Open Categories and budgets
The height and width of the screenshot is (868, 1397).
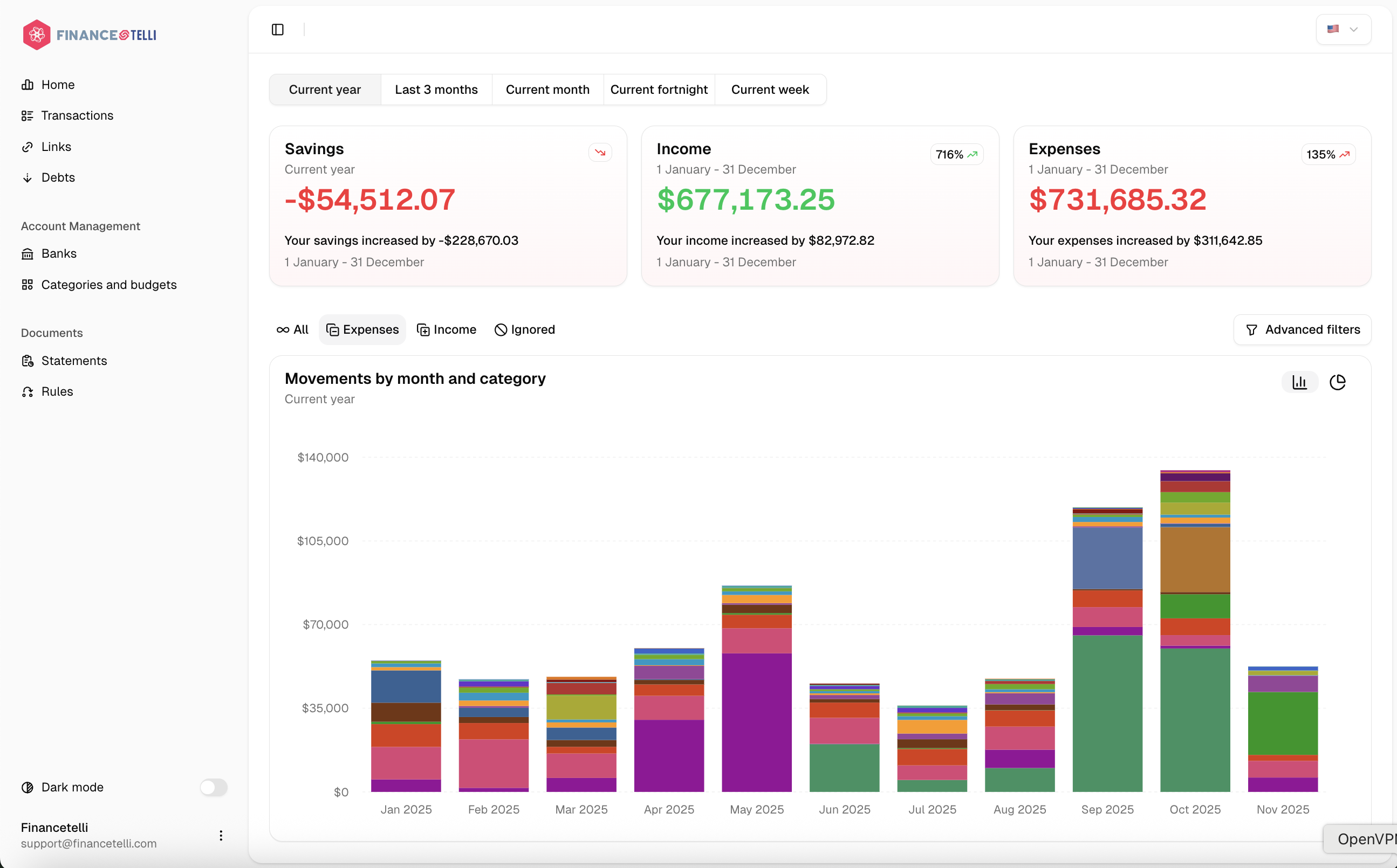(108, 285)
